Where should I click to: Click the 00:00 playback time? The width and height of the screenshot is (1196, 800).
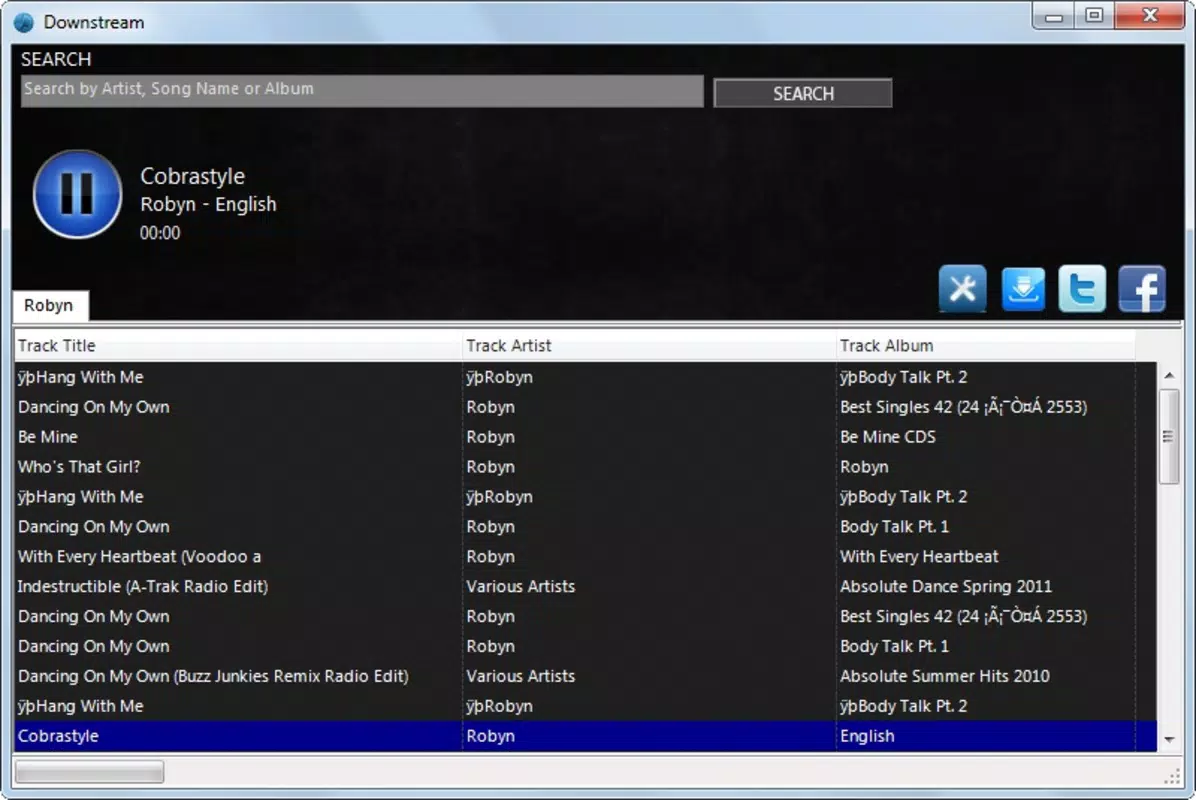point(159,233)
